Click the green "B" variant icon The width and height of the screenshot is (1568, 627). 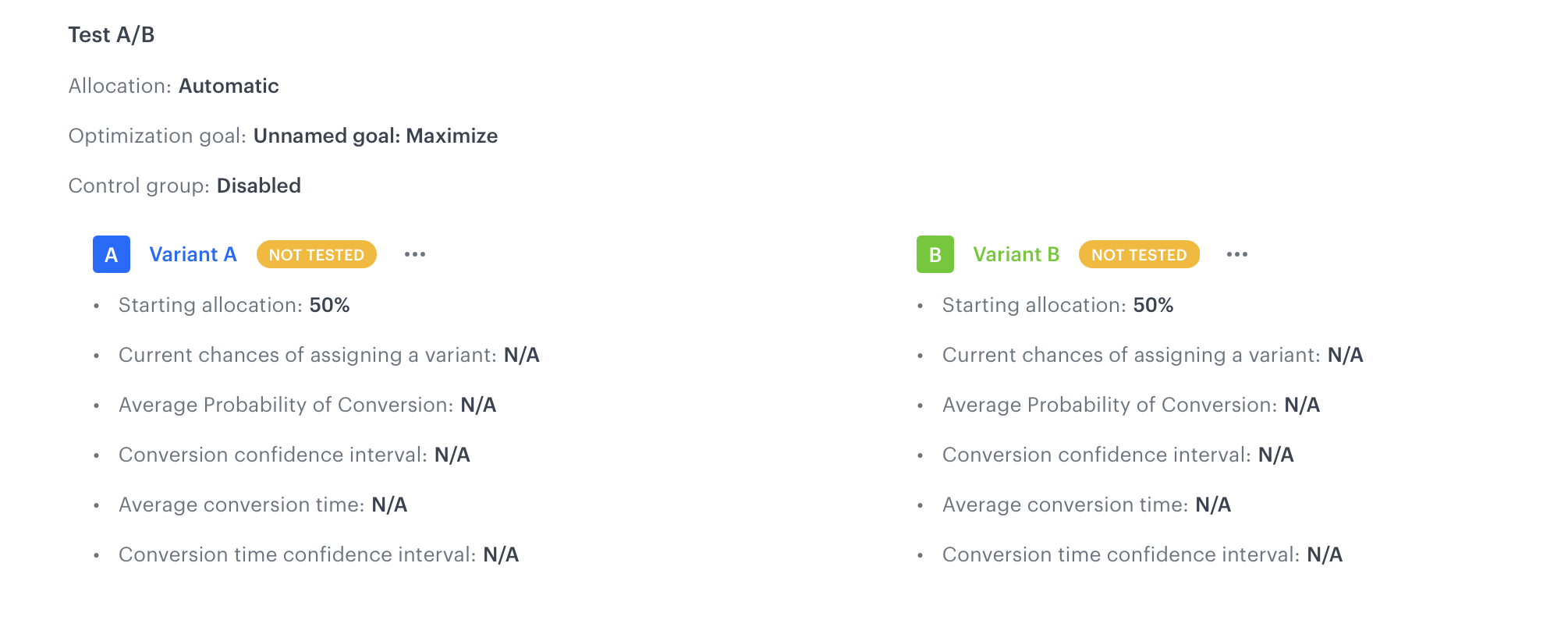pyautogui.click(x=934, y=253)
